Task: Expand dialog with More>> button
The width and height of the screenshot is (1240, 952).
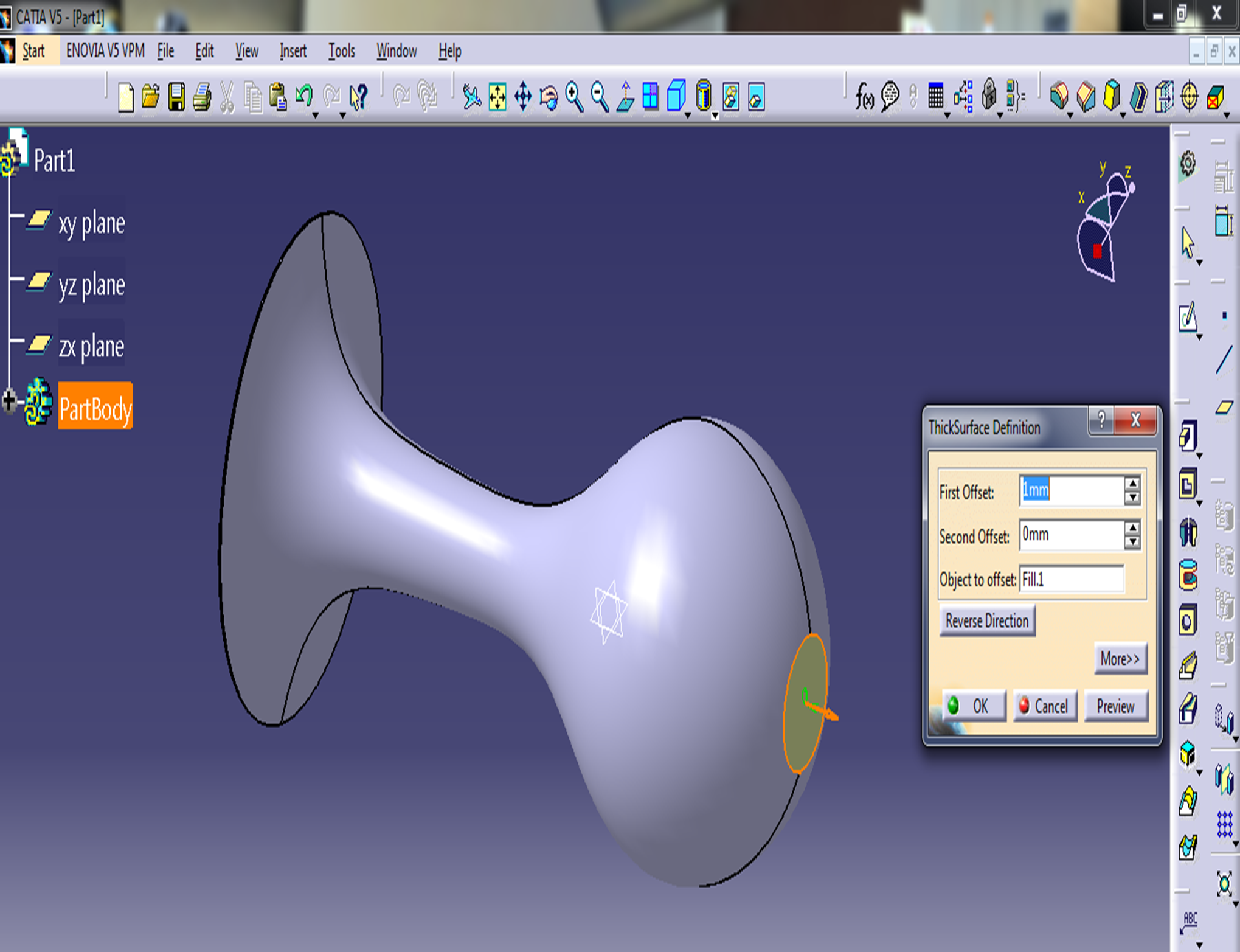Action: point(1120,659)
